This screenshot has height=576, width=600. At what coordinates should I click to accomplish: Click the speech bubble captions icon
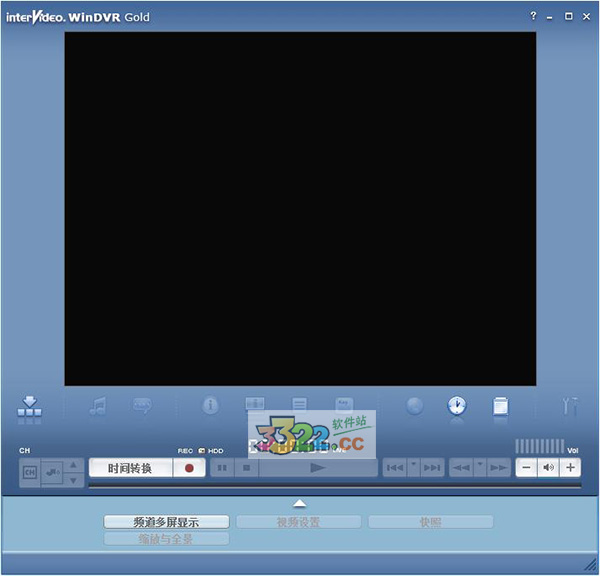coord(142,406)
